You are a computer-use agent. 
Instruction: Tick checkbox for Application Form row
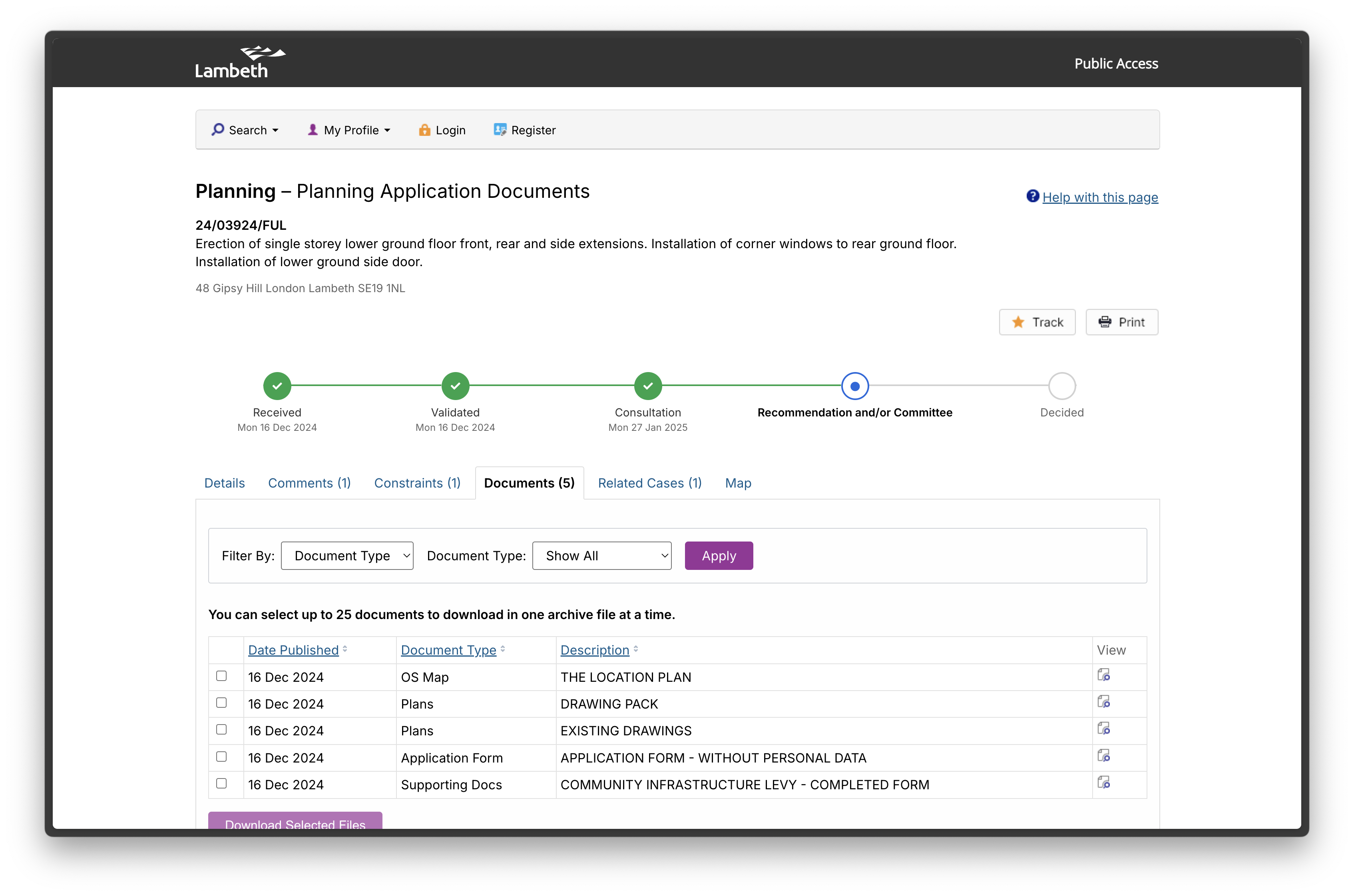[x=222, y=757]
